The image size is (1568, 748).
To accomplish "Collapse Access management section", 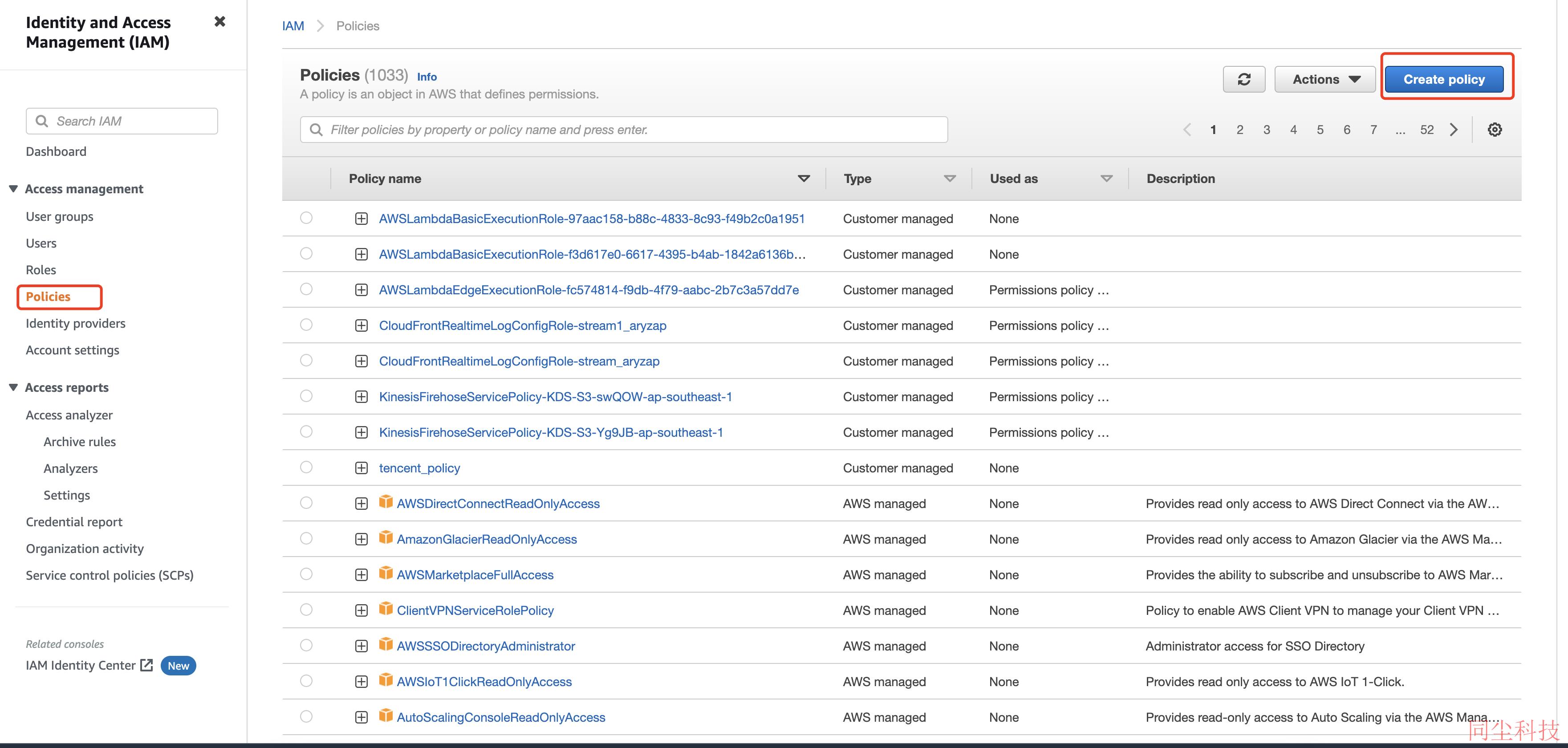I will click(13, 189).
